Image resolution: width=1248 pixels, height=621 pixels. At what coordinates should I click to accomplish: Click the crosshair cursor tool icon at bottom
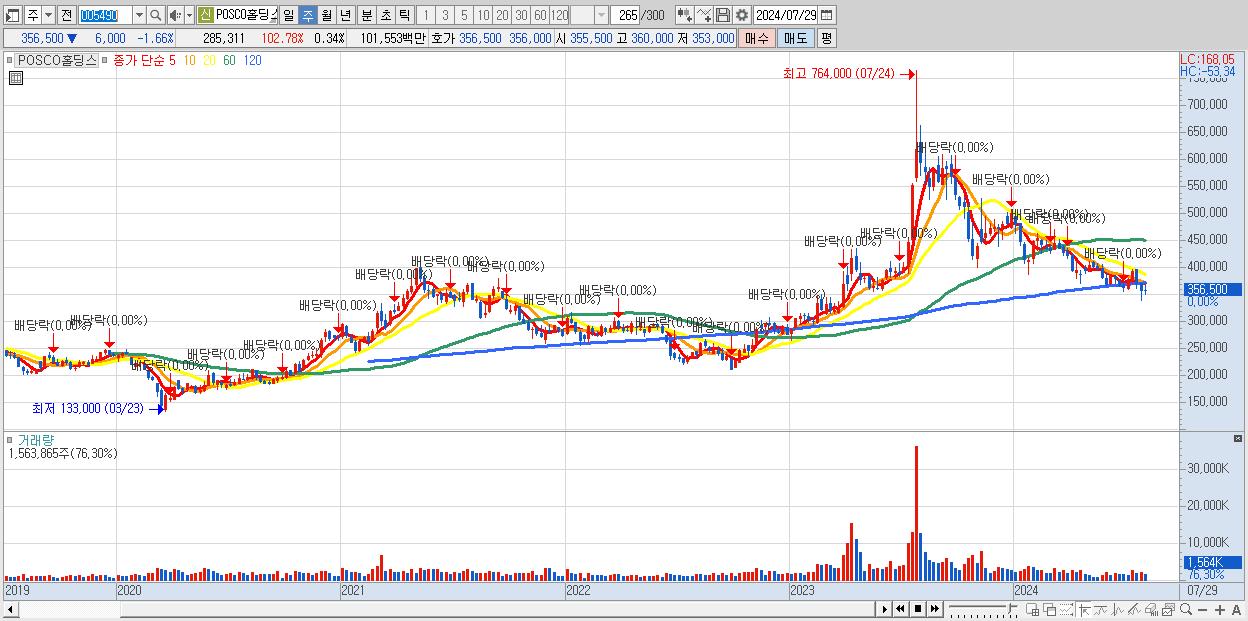pyautogui.click(x=1084, y=609)
